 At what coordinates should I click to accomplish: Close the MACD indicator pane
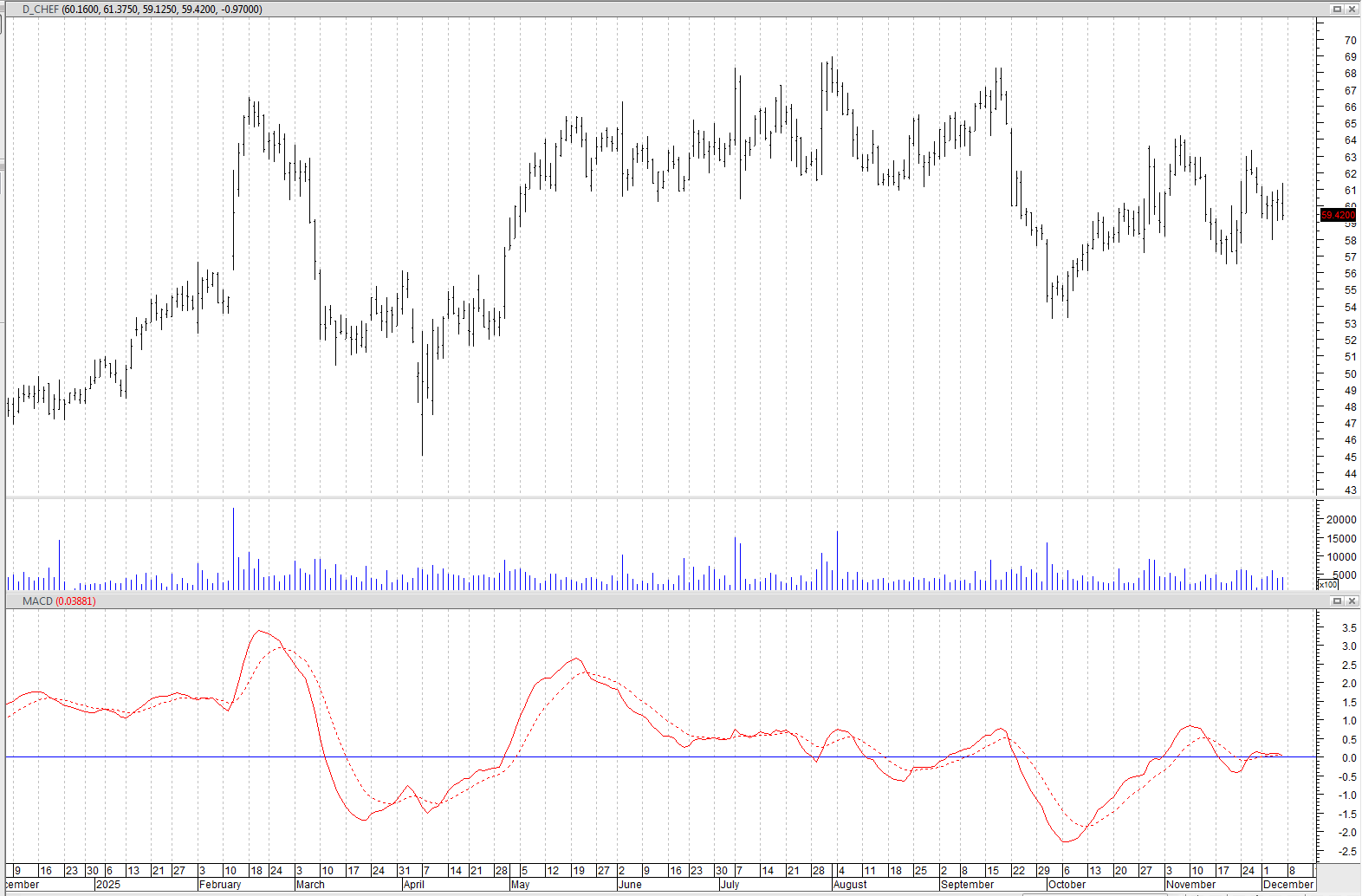point(1352,601)
